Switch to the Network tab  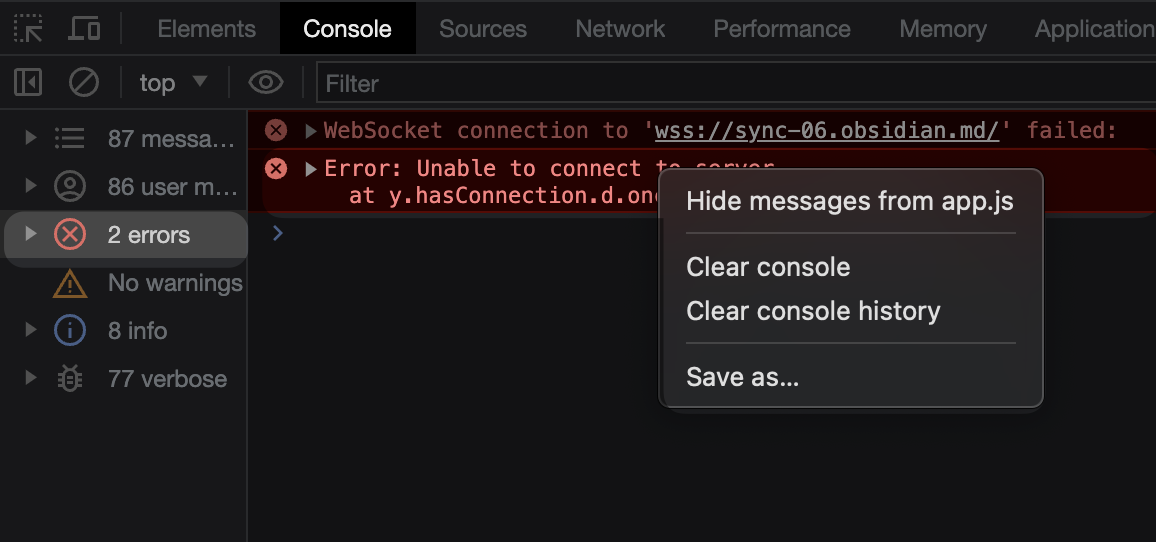pos(620,29)
